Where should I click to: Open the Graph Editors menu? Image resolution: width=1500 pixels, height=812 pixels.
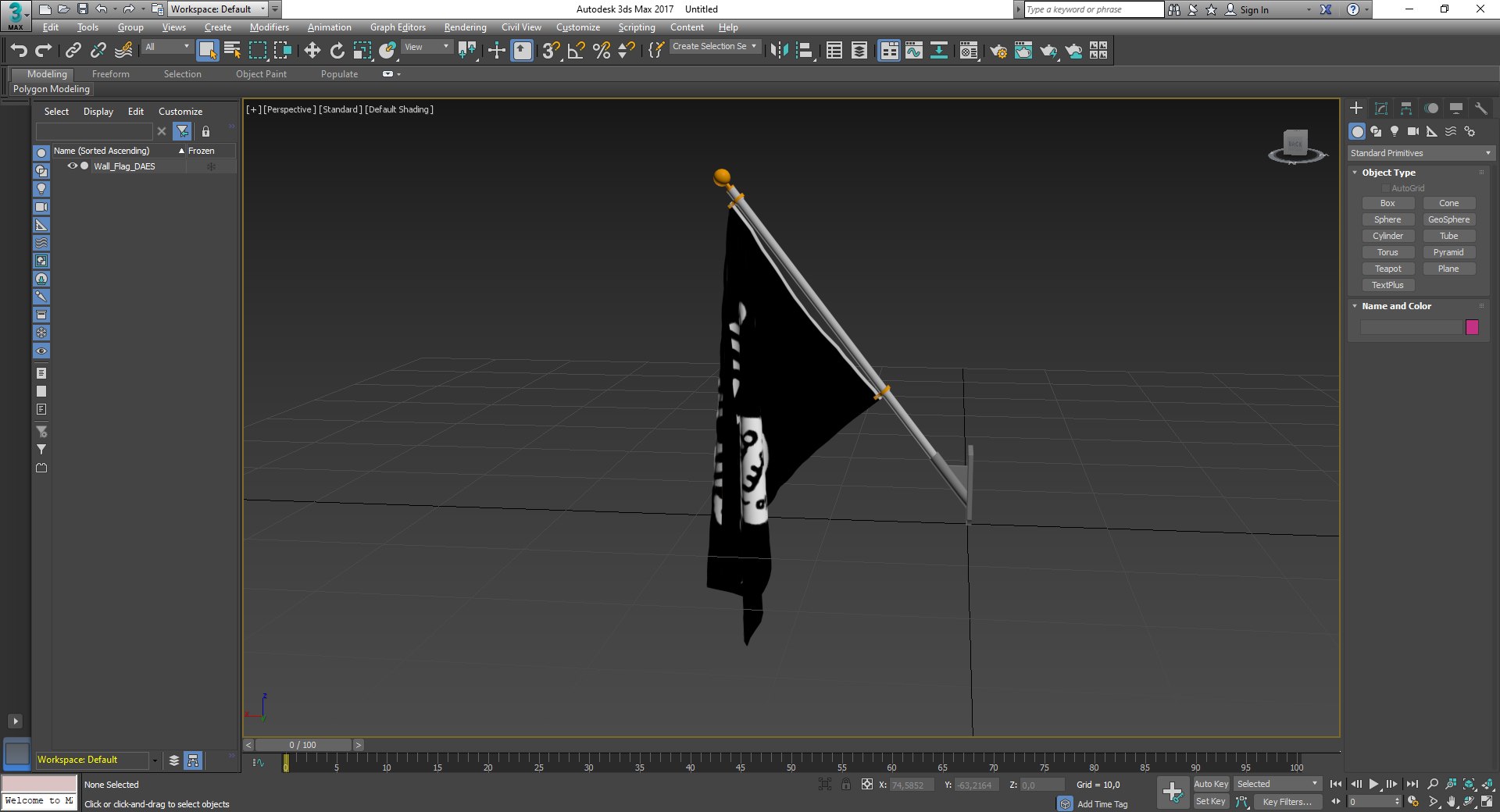coord(398,27)
